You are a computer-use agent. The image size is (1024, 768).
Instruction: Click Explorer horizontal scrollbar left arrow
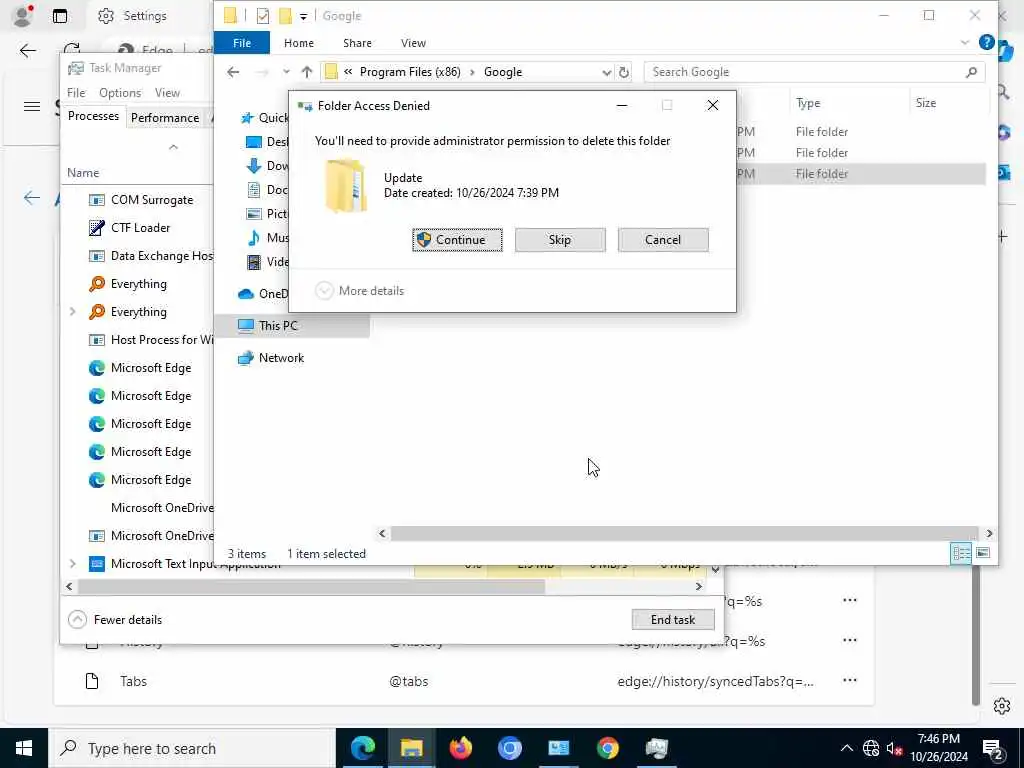pos(383,534)
